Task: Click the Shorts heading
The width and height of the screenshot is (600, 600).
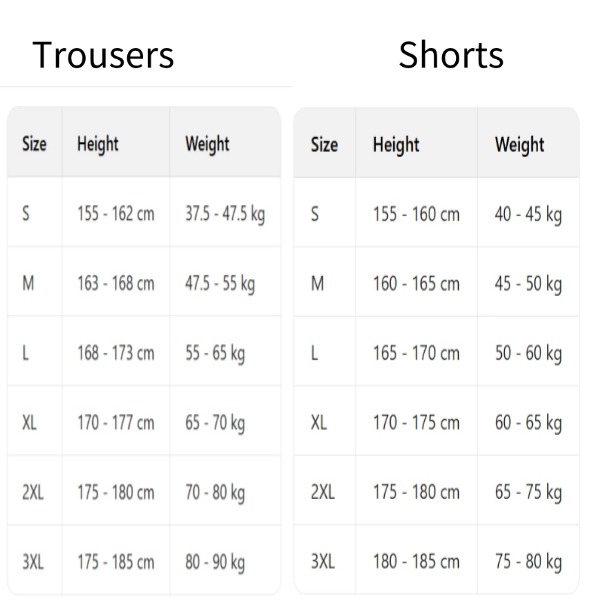Action: pos(451,54)
